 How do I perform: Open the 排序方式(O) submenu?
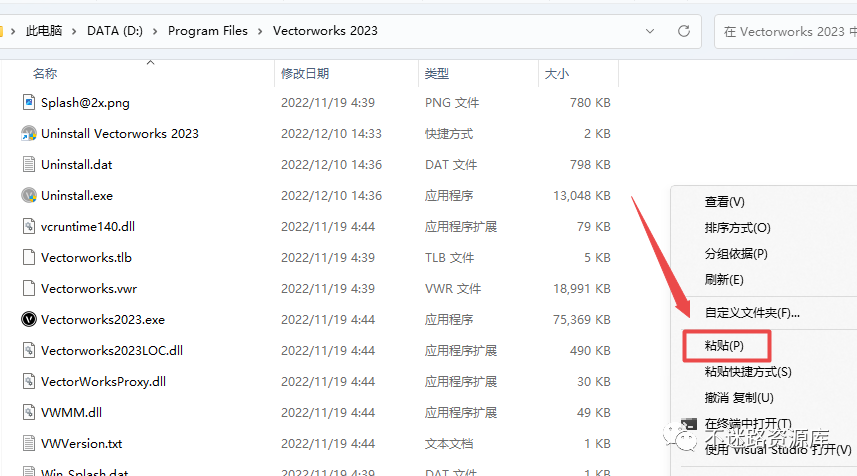click(737, 227)
